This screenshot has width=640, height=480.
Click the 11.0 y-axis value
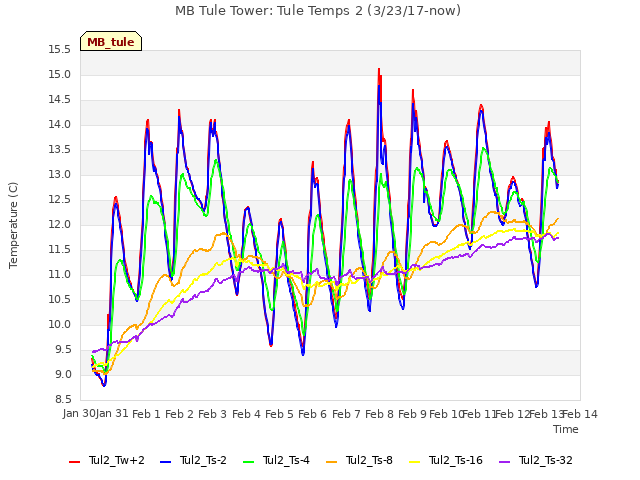60,275
